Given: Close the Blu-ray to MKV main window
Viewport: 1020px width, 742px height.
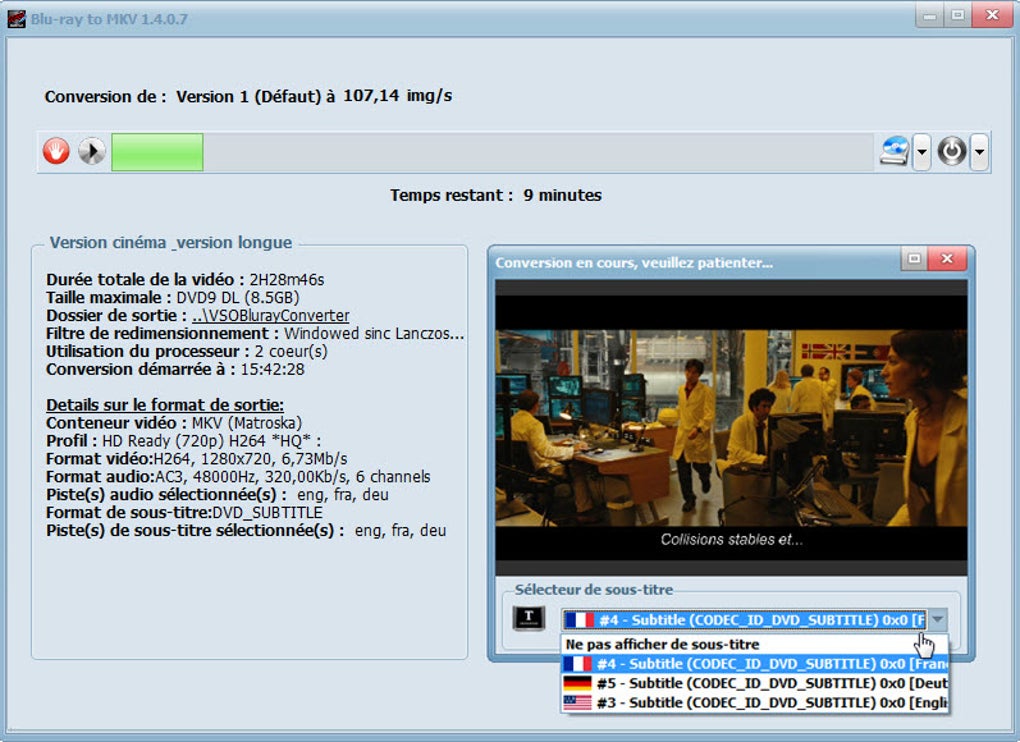Looking at the screenshot, I should [992, 16].
